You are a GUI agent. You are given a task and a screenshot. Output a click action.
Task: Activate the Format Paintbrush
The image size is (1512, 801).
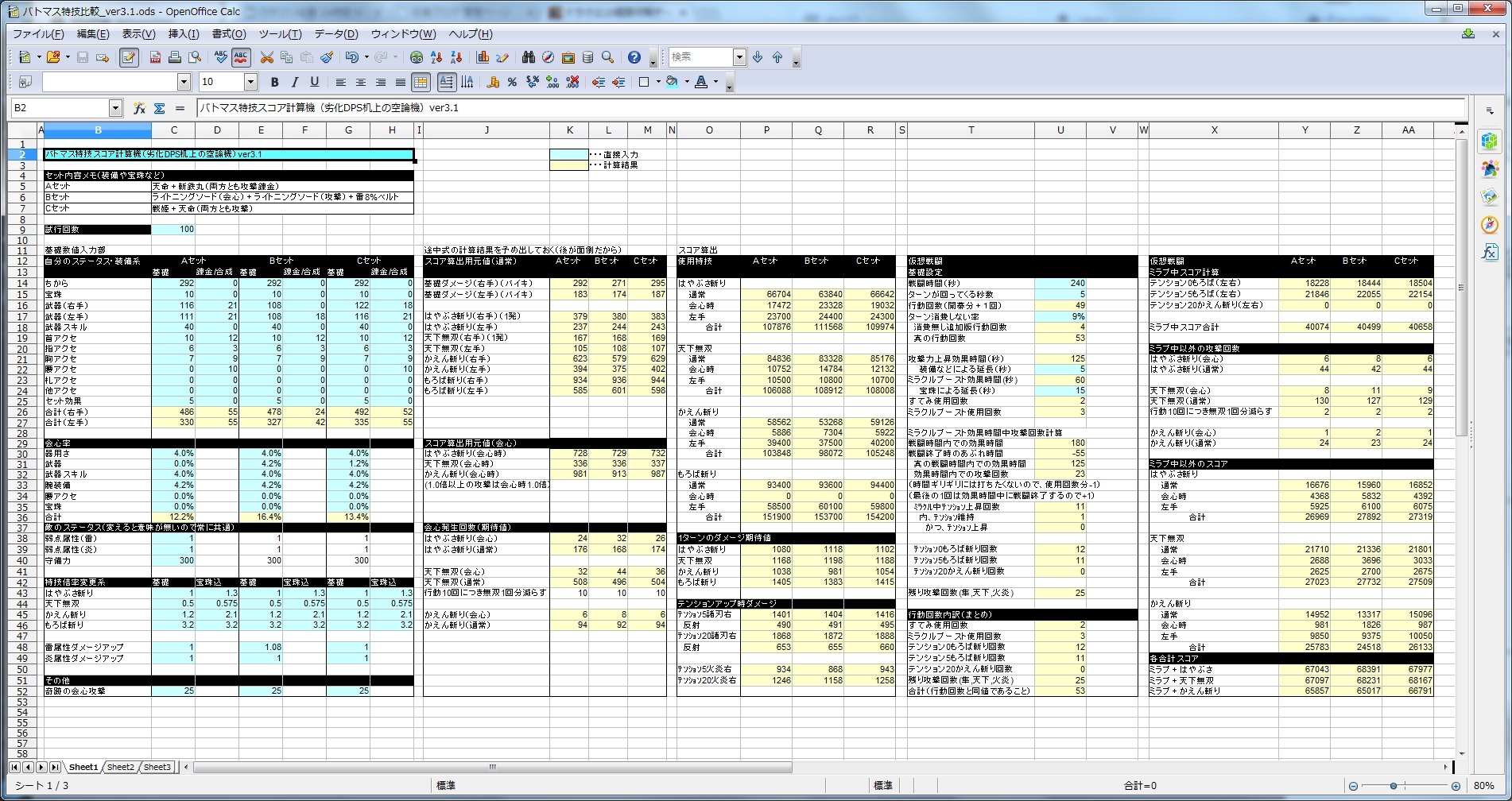(x=327, y=57)
